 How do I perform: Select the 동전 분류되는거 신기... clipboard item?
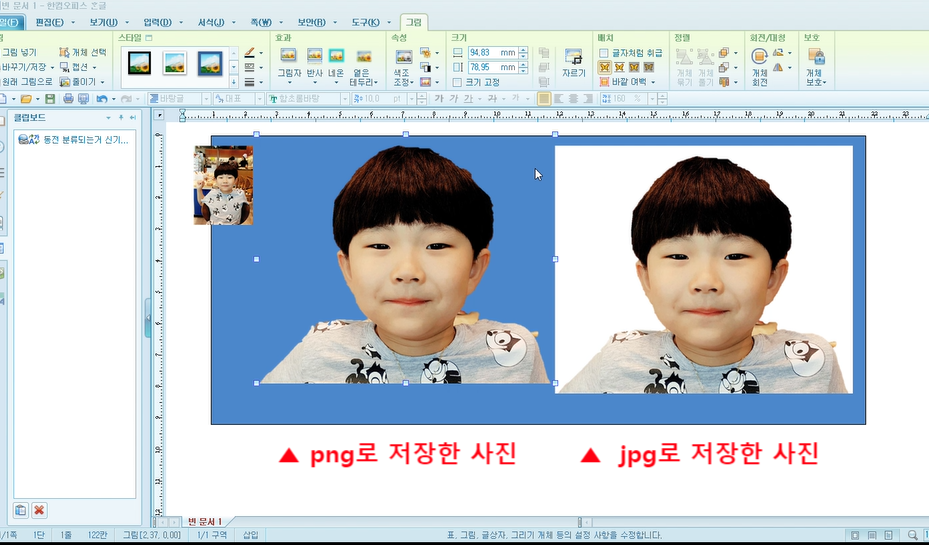(74, 140)
